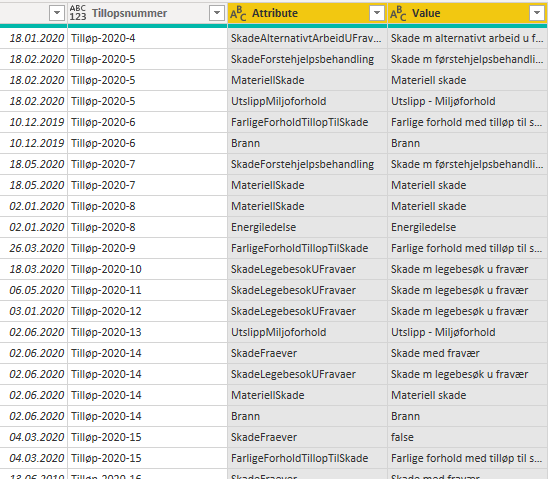
Task: Select the 'Skade med fravær' cell for Tilløp-2020-14
Action: click(x=468, y=353)
